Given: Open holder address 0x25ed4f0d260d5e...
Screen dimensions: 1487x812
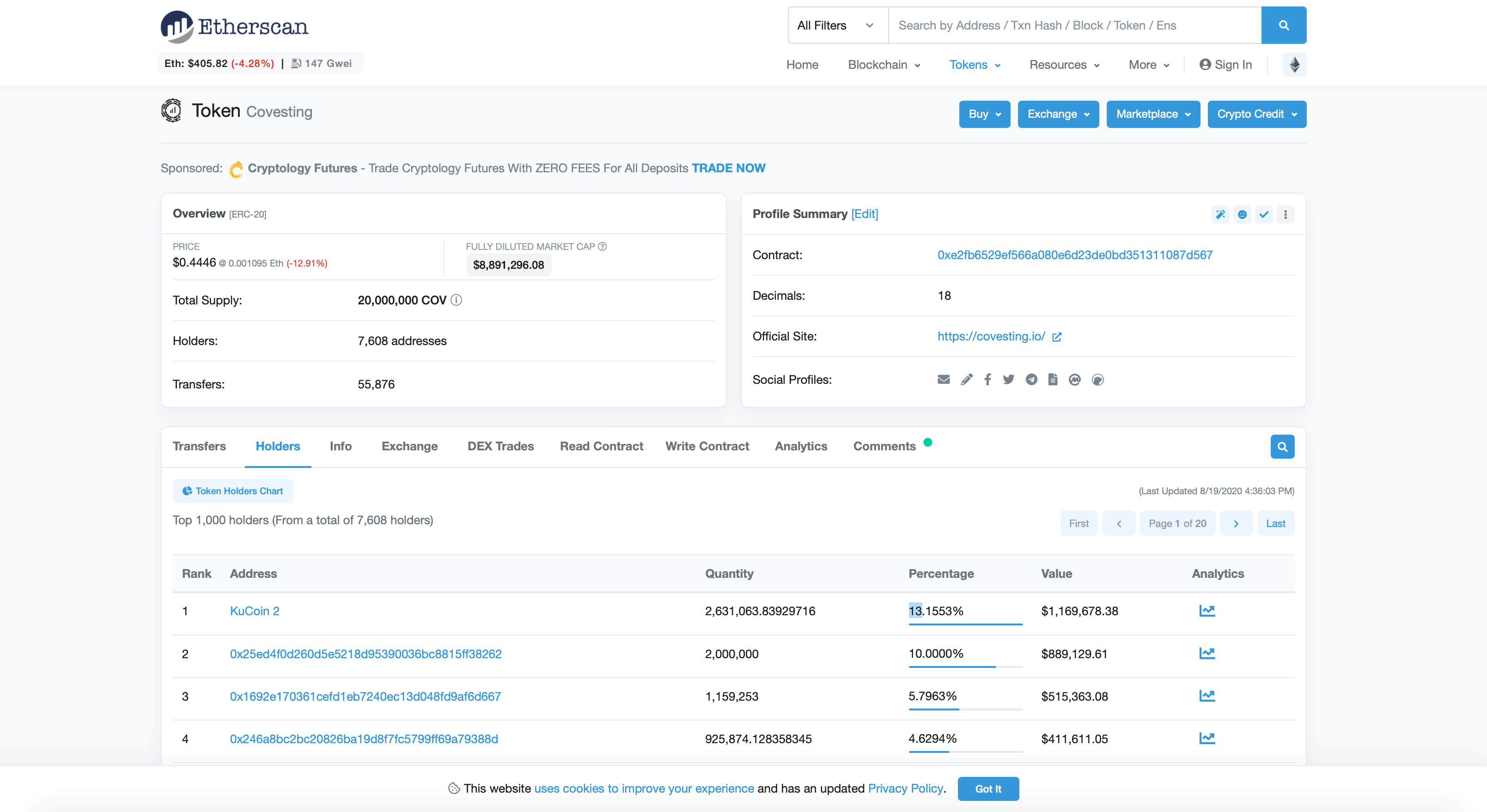Looking at the screenshot, I should coord(366,654).
